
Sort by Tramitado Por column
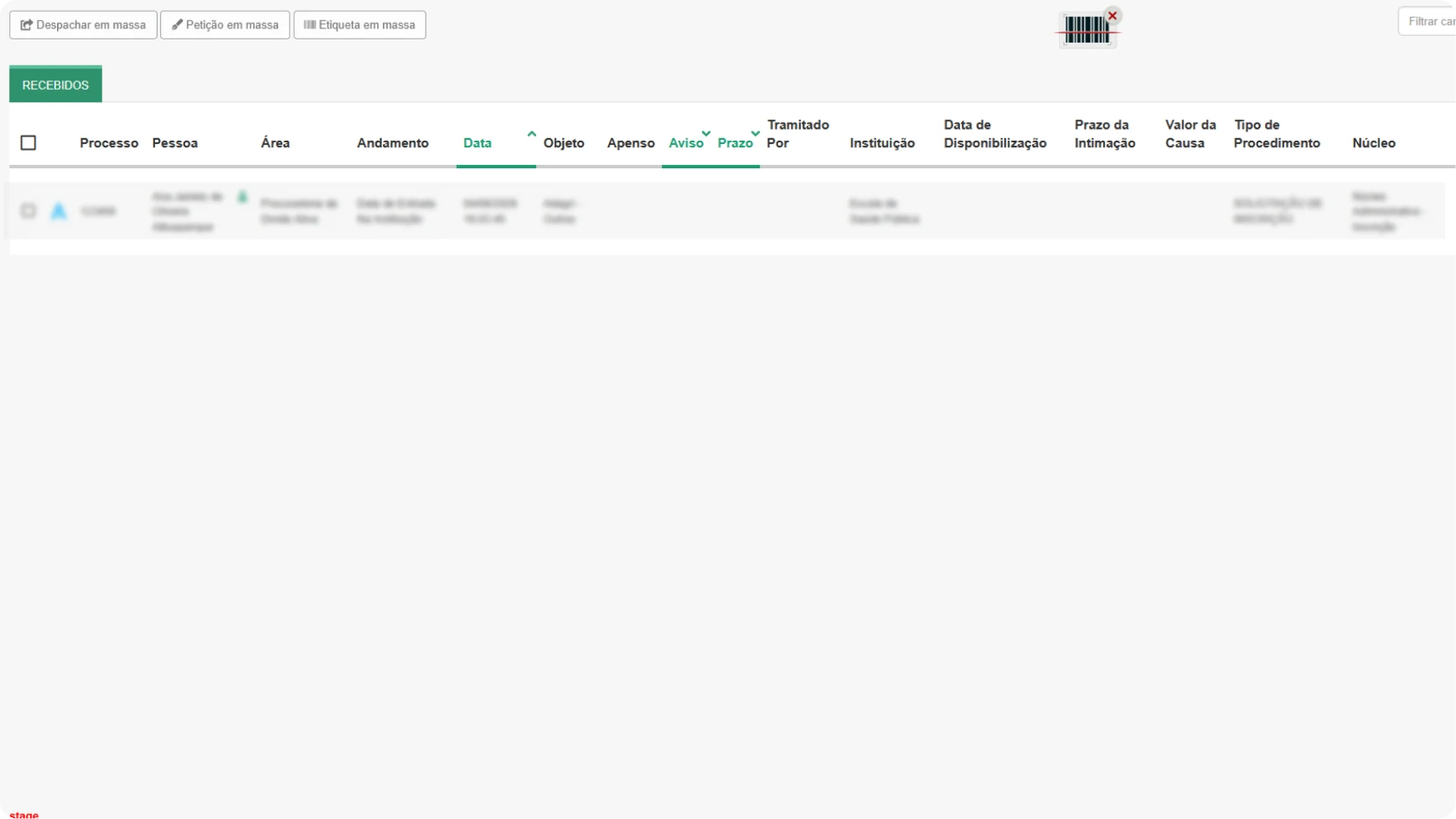tap(798, 134)
